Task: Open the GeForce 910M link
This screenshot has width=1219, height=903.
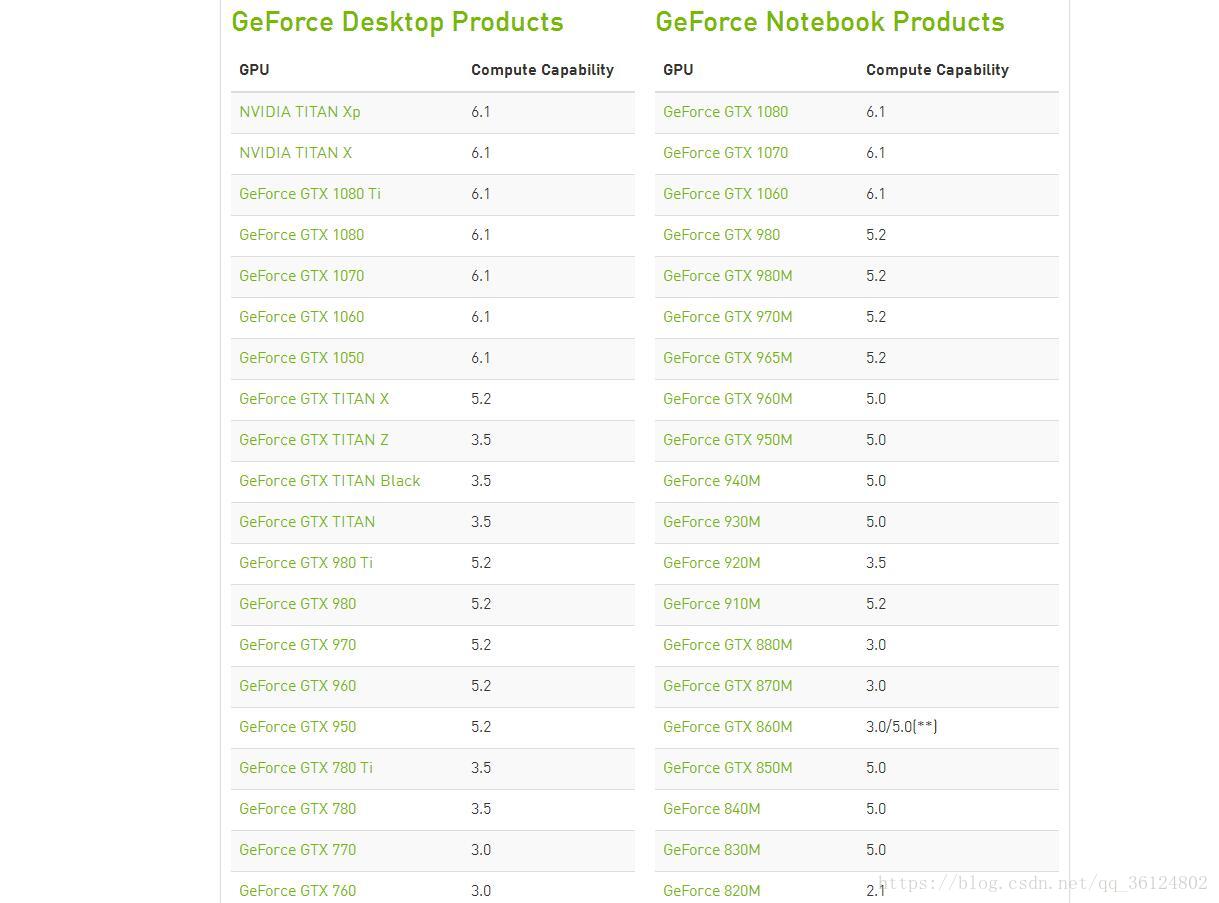Action: click(711, 604)
